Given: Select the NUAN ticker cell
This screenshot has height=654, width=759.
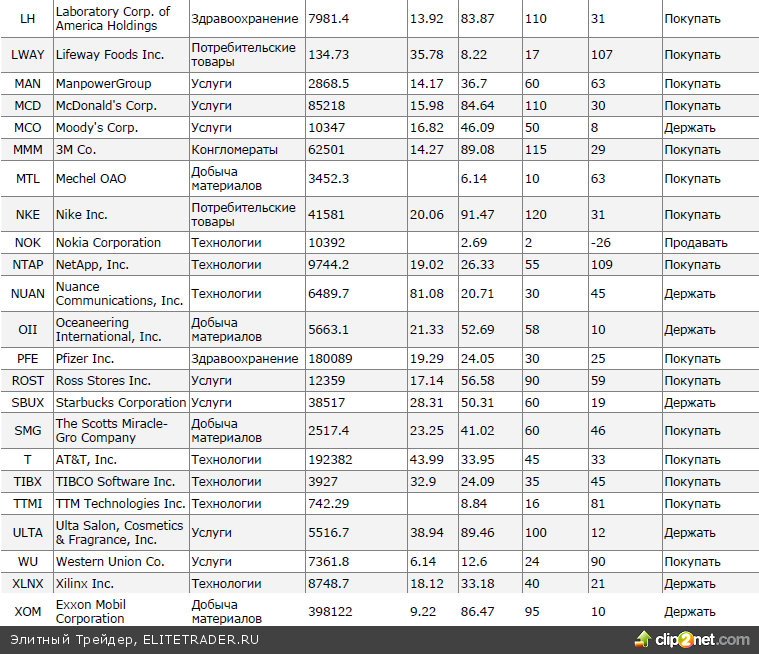Looking at the screenshot, I should (27, 294).
